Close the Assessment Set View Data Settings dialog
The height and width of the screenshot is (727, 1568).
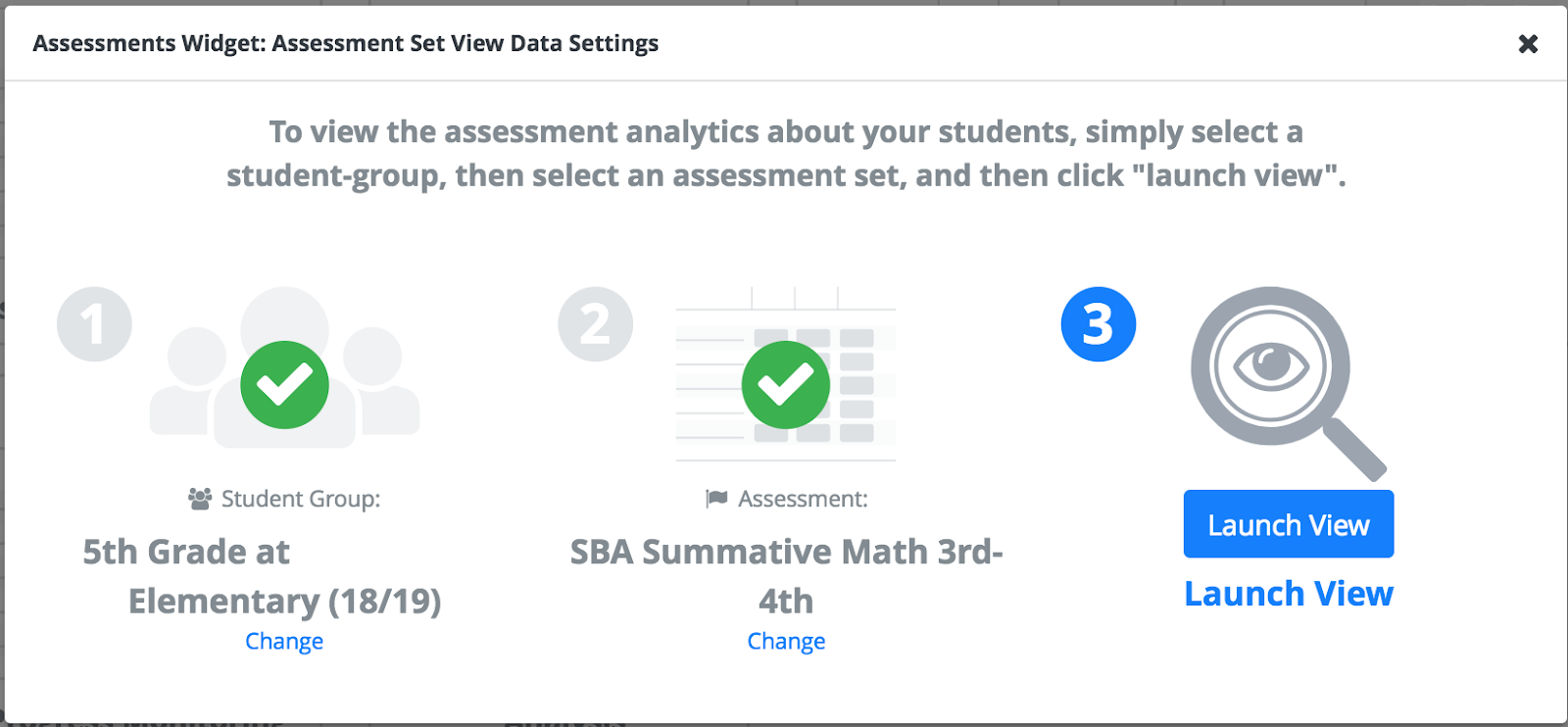(1528, 44)
